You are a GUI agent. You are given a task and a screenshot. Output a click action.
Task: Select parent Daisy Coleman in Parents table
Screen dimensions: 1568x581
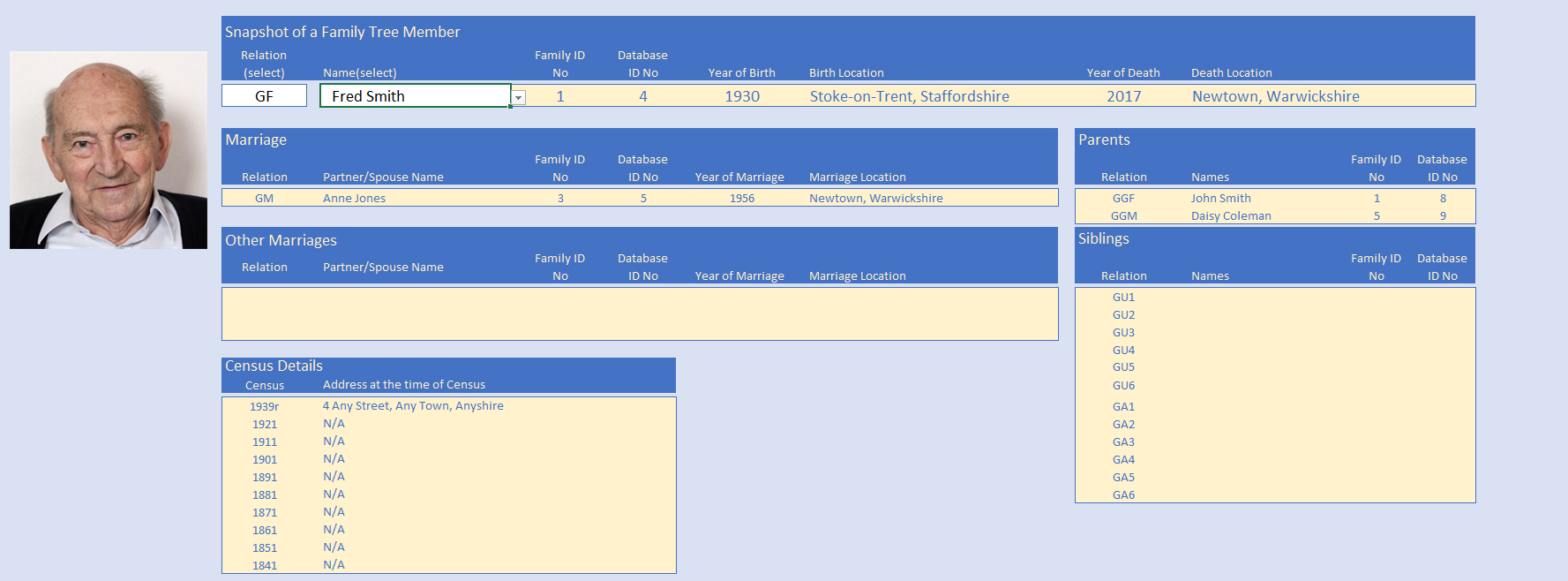pyautogui.click(x=1230, y=216)
